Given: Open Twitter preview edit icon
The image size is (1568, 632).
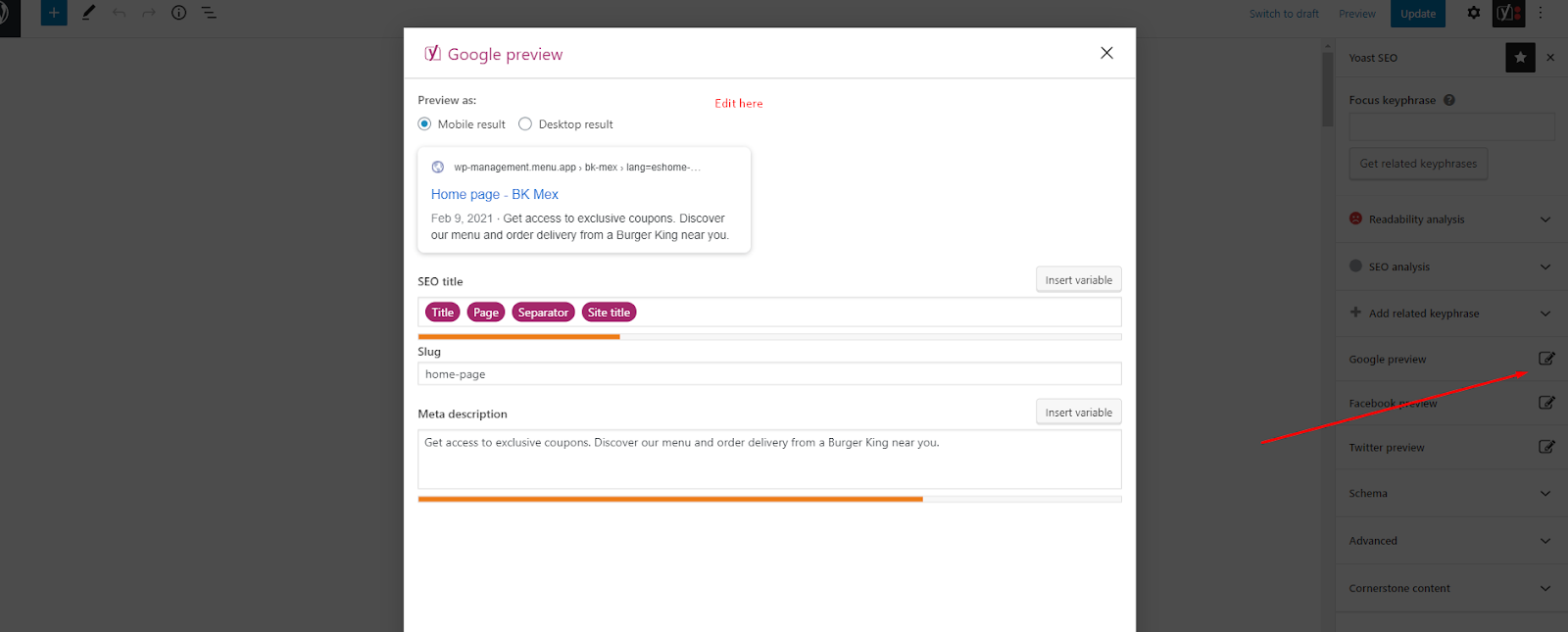Looking at the screenshot, I should [1546, 447].
